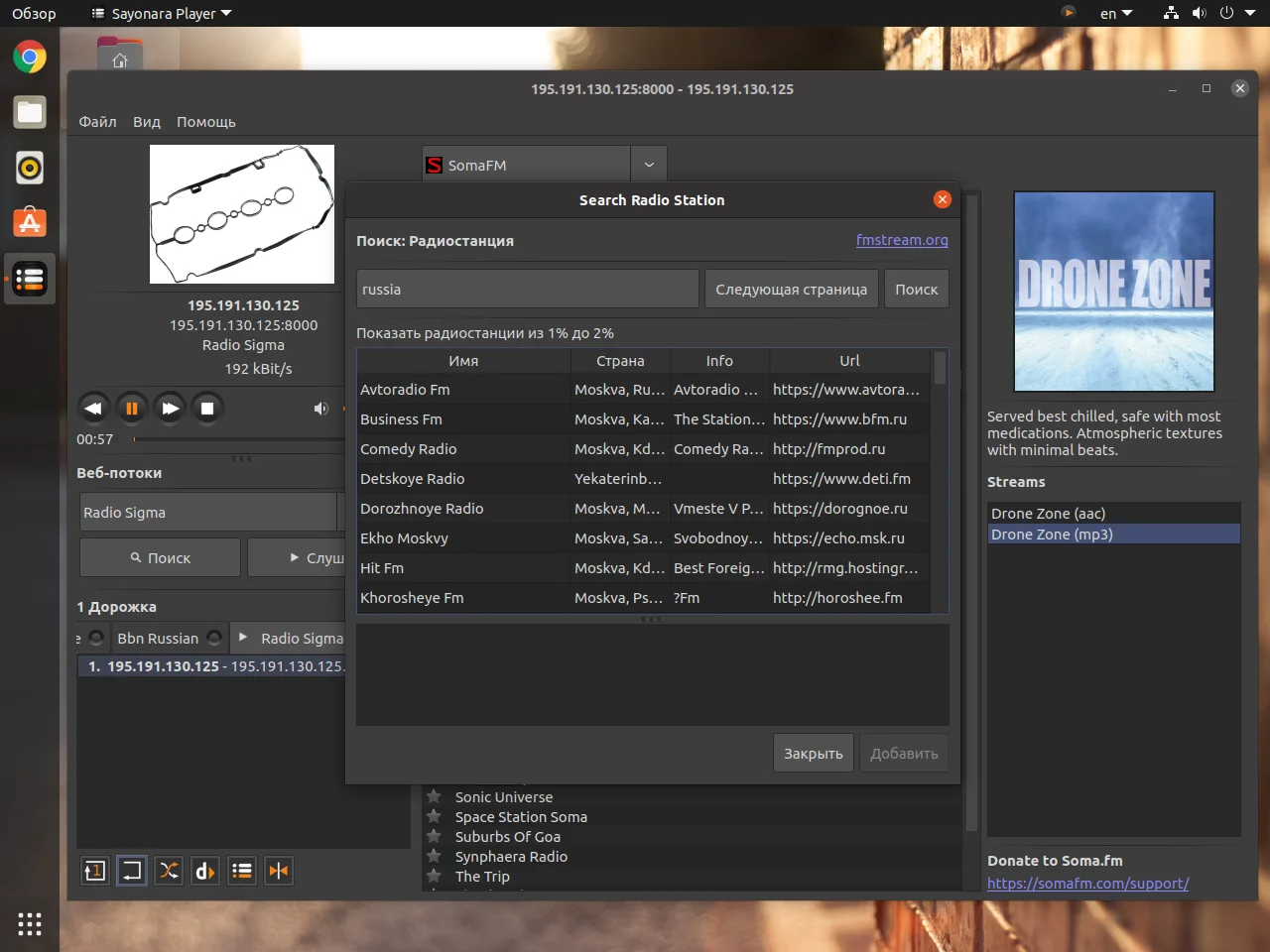The height and width of the screenshot is (952, 1270).
Task: Select the Comedy Radio station row
Action: pyautogui.click(x=644, y=449)
